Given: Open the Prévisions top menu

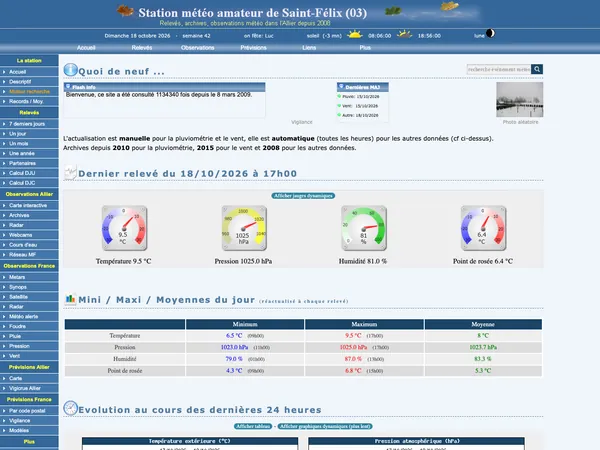Looking at the screenshot, I should [253, 48].
